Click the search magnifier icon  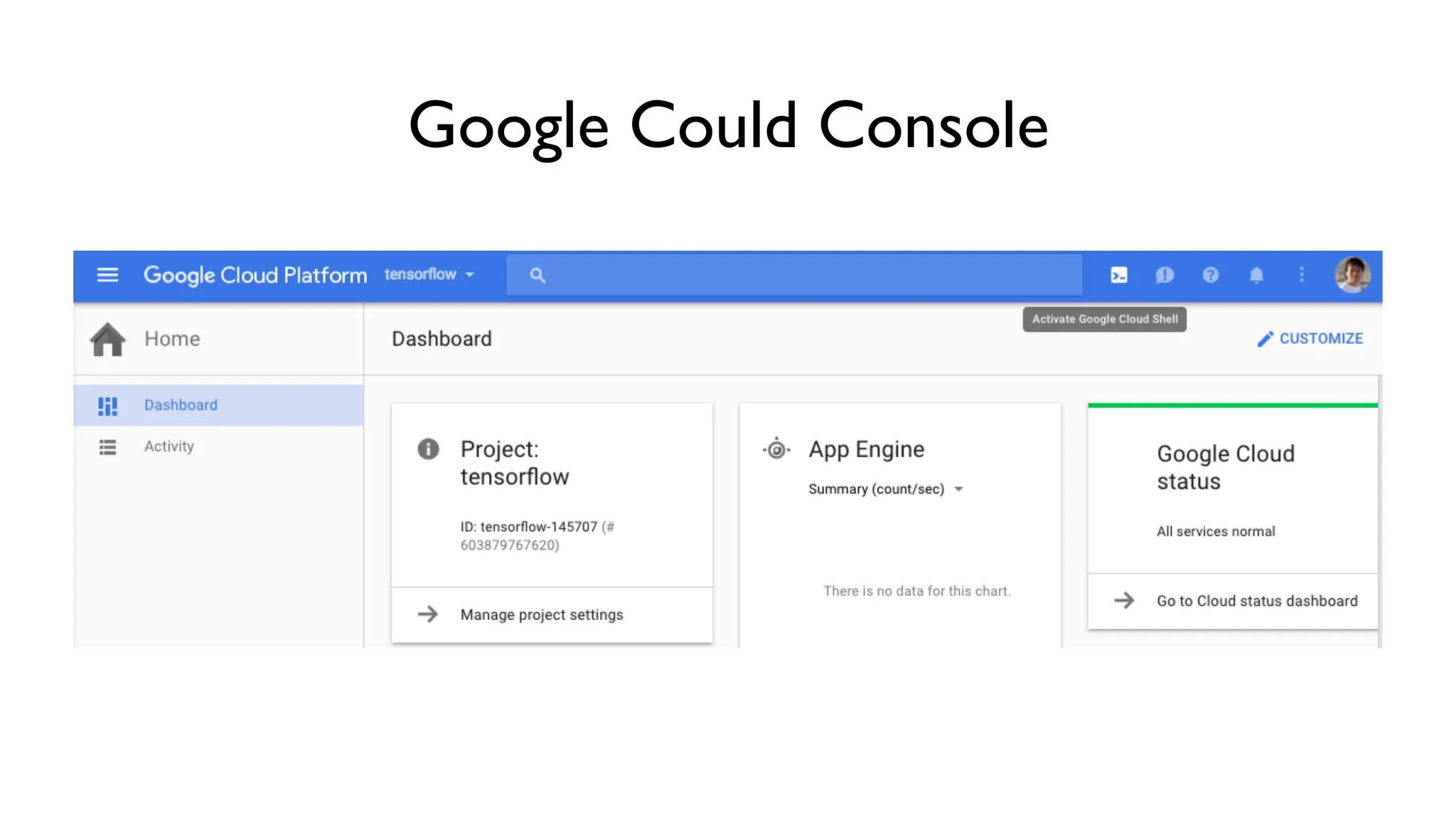(x=537, y=275)
